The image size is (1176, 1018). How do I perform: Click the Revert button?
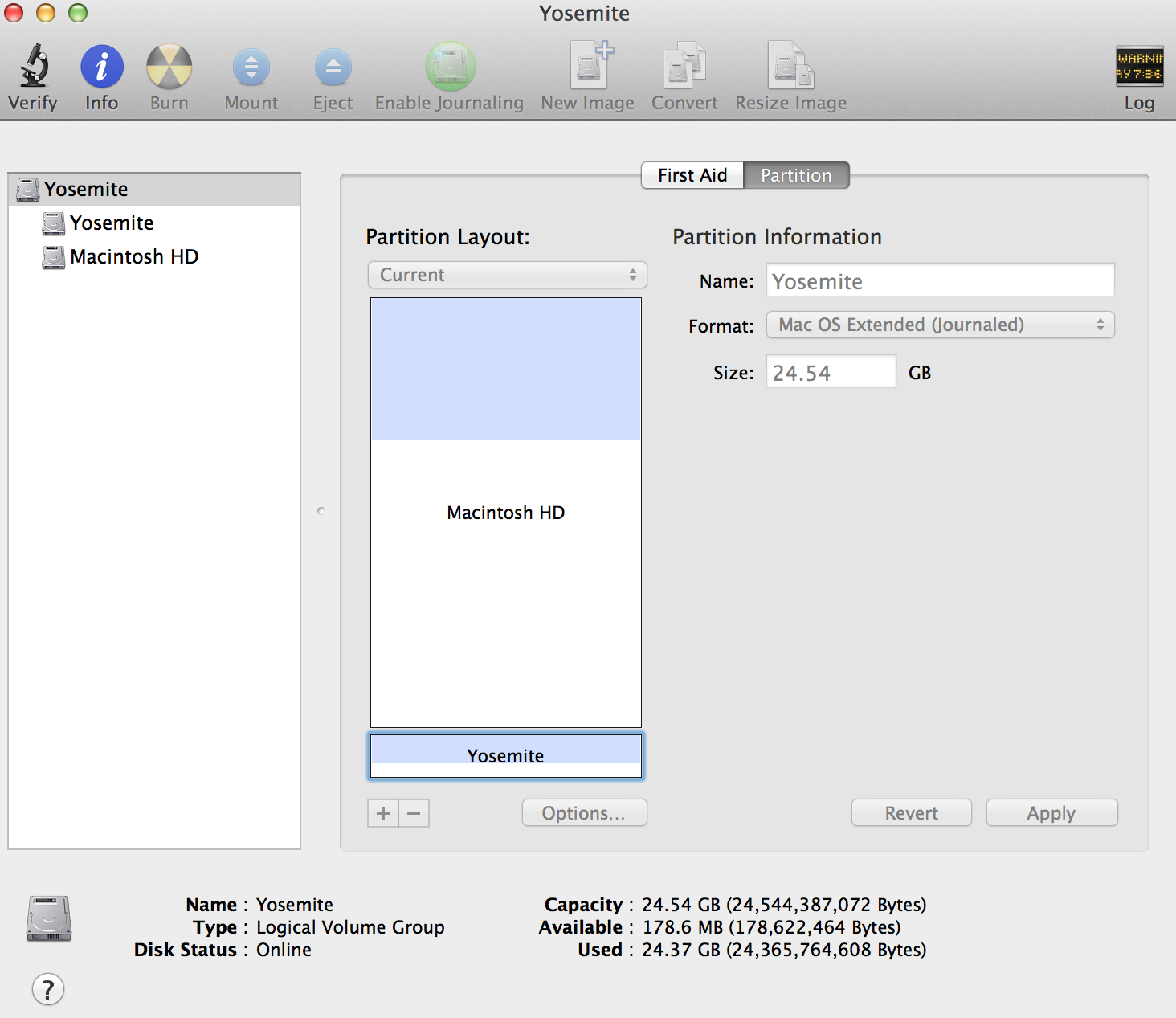[x=912, y=813]
